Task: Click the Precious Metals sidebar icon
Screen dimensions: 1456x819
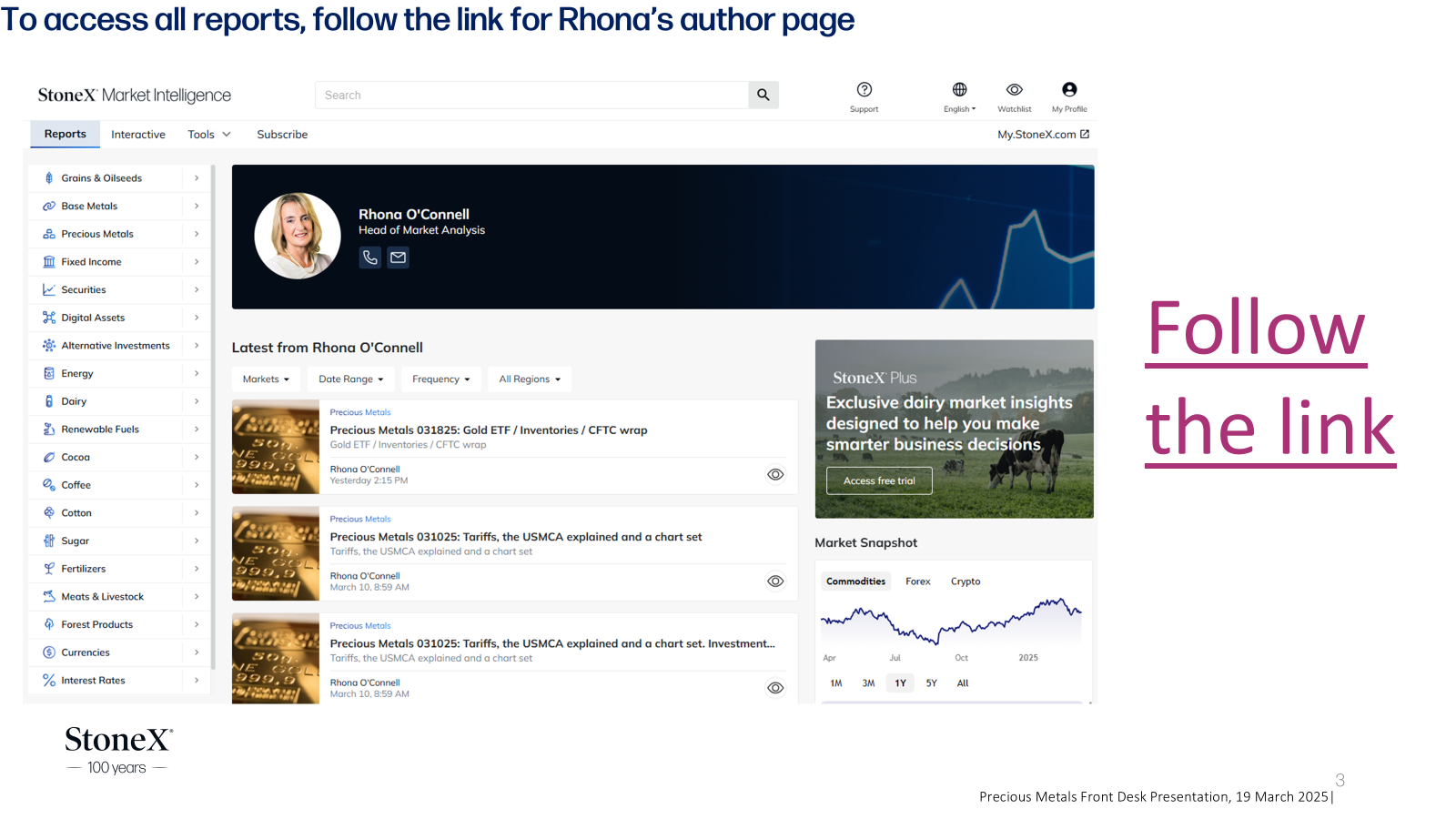Action: pyautogui.click(x=49, y=234)
